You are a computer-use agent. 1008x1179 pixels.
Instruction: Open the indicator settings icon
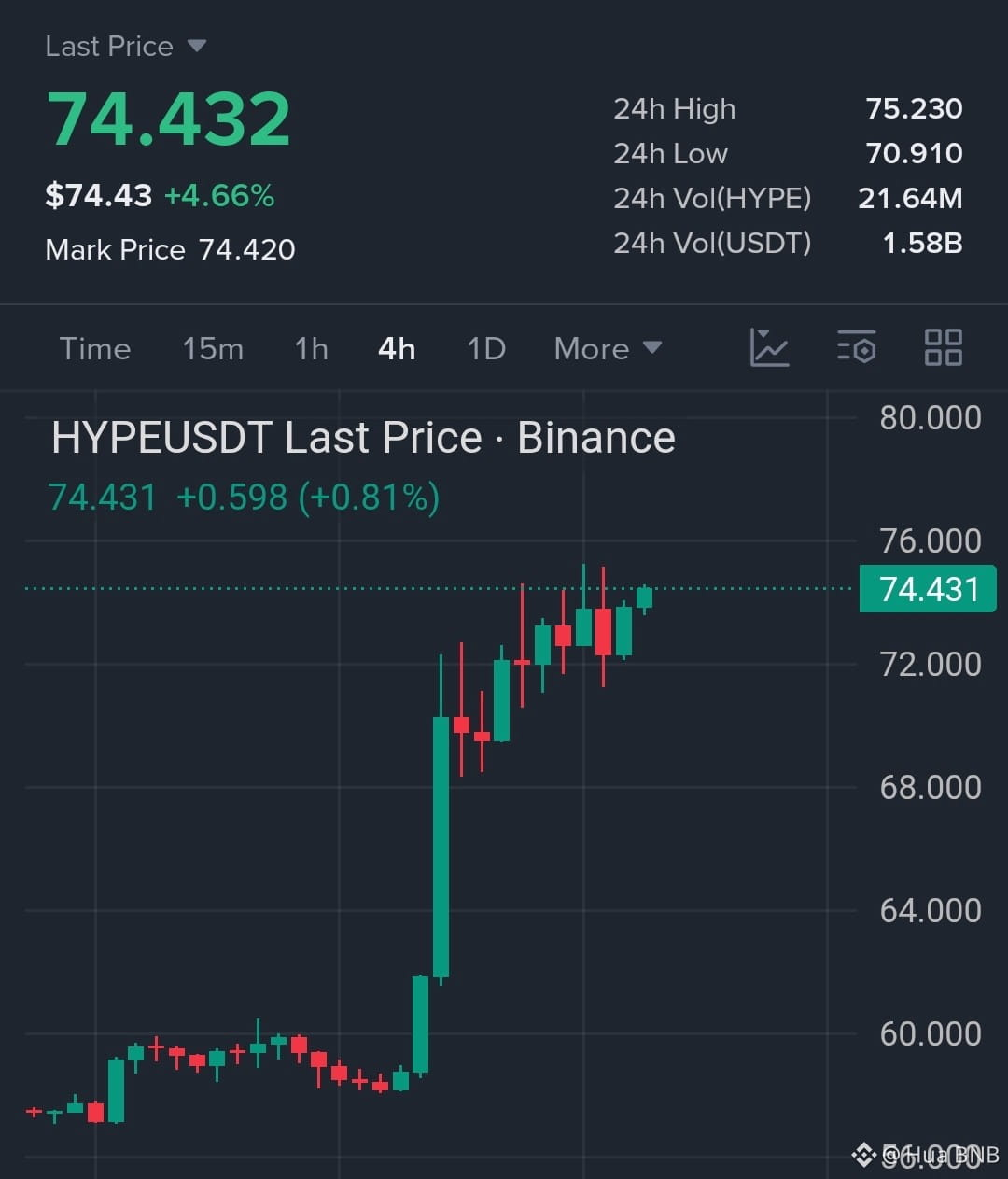click(x=856, y=347)
